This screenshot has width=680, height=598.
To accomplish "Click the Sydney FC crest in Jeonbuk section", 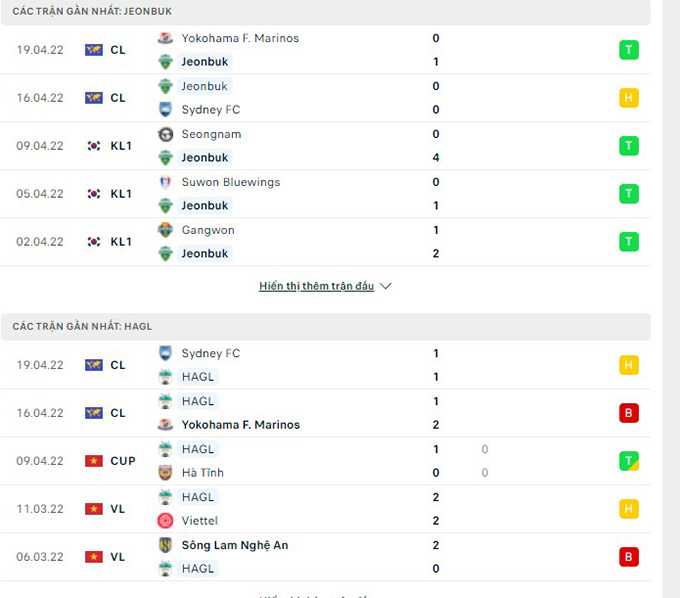I will pos(166,110).
